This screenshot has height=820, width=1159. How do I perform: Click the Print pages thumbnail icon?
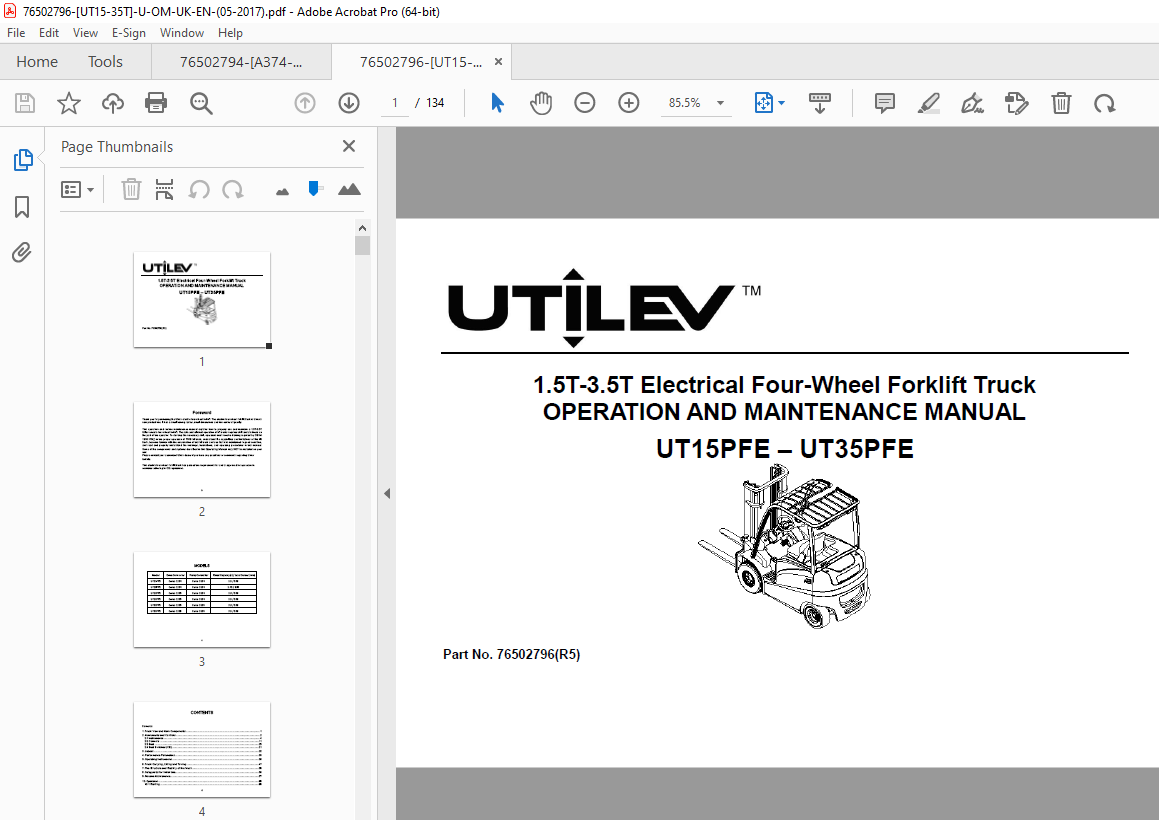[x=164, y=189]
